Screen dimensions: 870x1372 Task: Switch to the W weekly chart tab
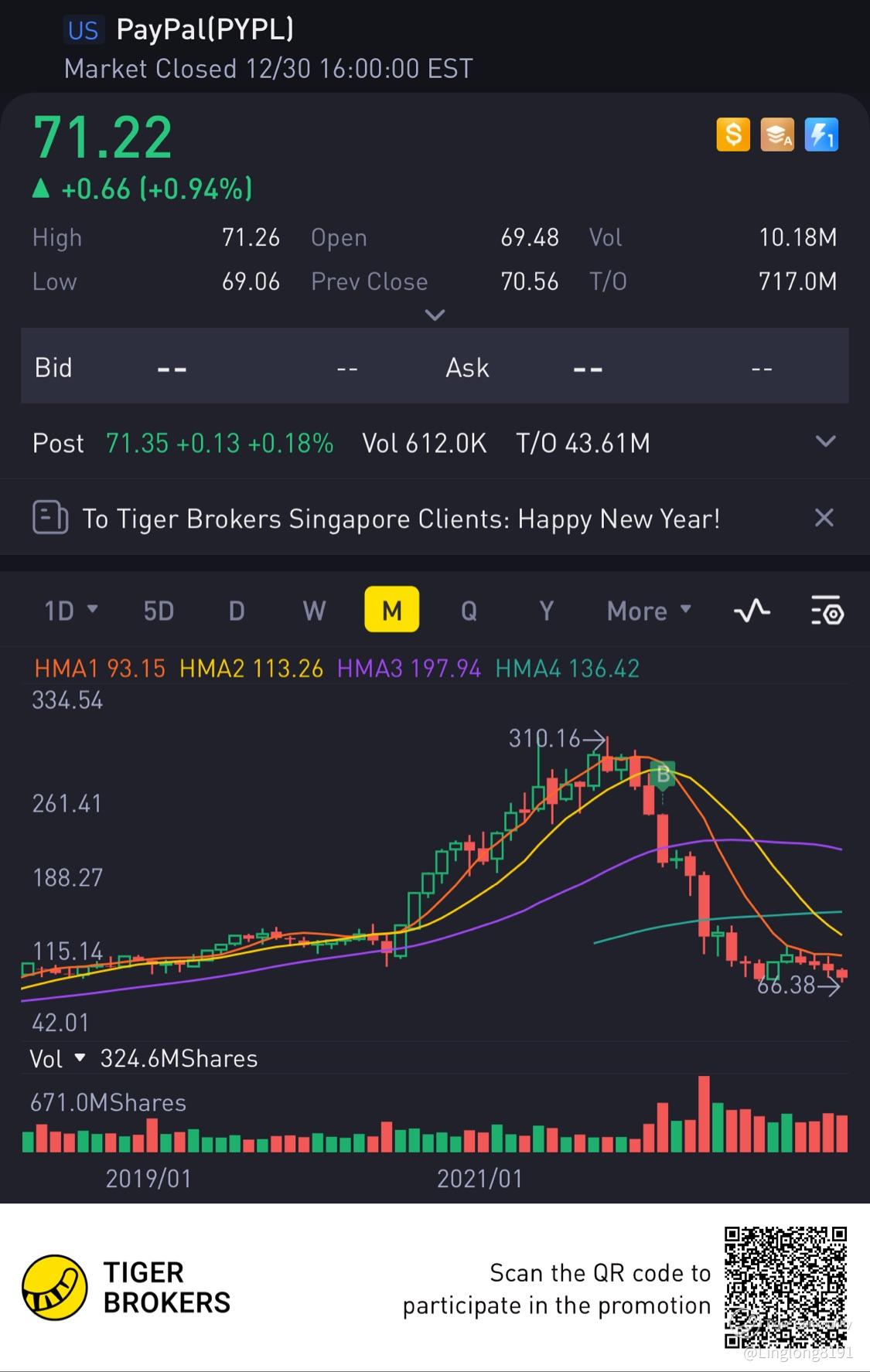click(x=314, y=611)
